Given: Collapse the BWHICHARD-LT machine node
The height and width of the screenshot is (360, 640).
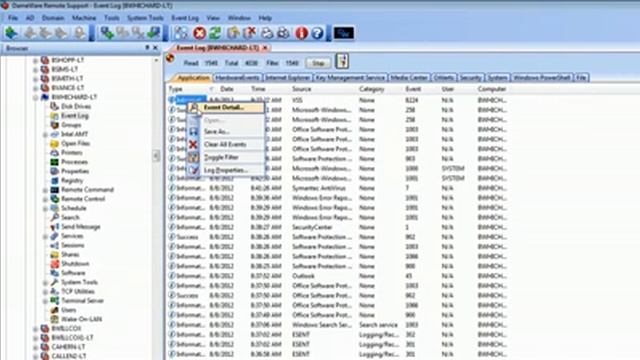Looking at the screenshot, I should [36, 97].
